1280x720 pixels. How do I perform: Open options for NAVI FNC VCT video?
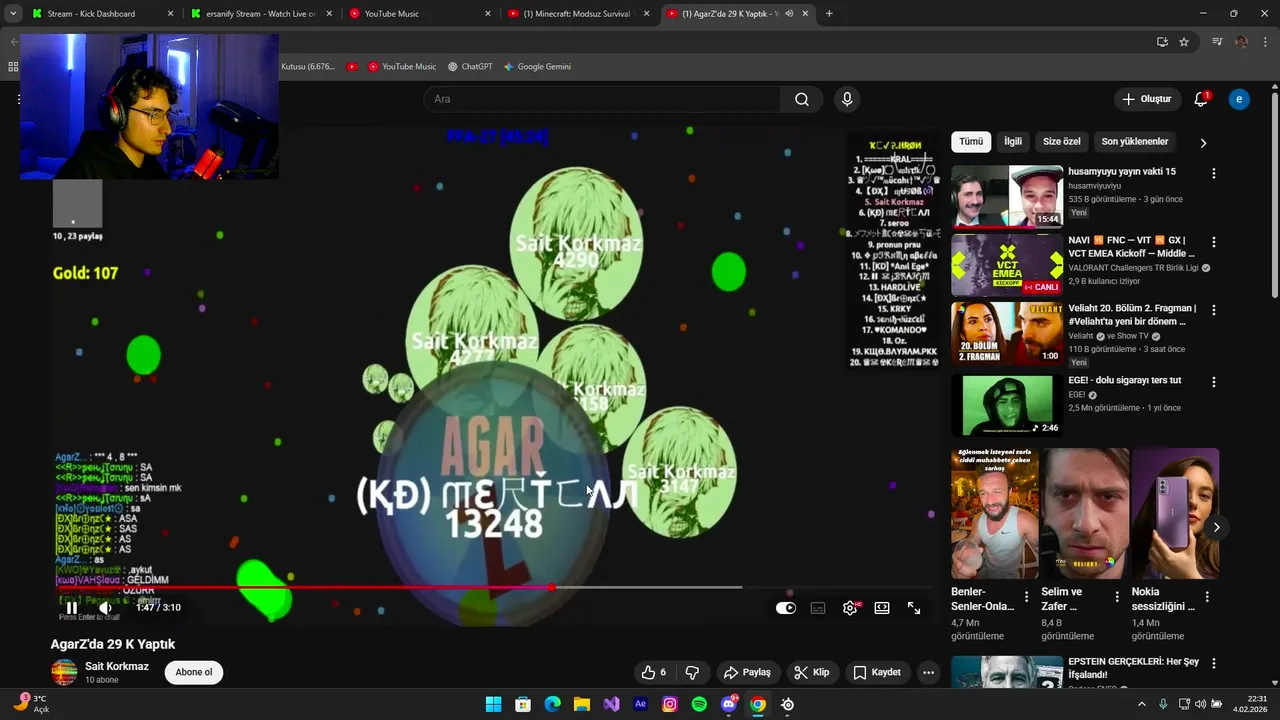1214,242
